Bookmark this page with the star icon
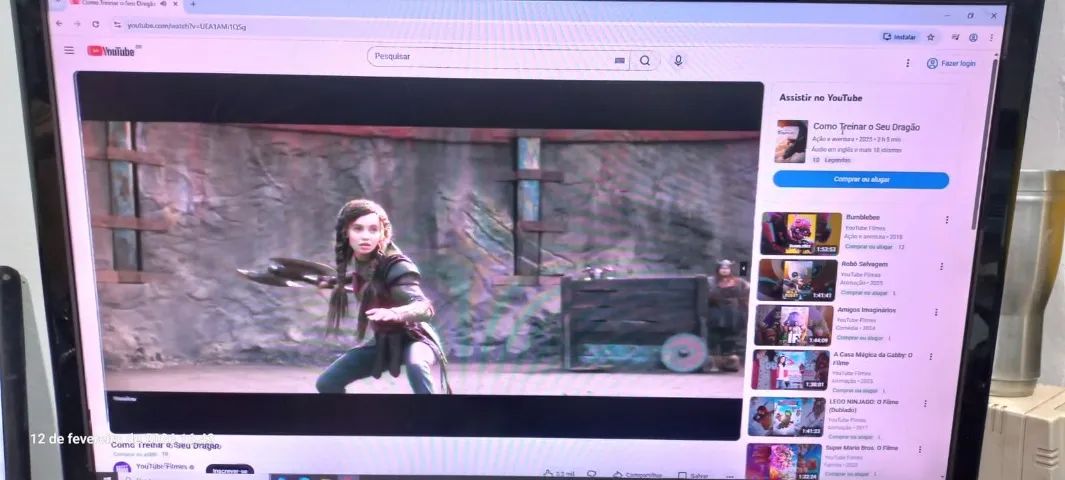1065x480 pixels. [931, 37]
